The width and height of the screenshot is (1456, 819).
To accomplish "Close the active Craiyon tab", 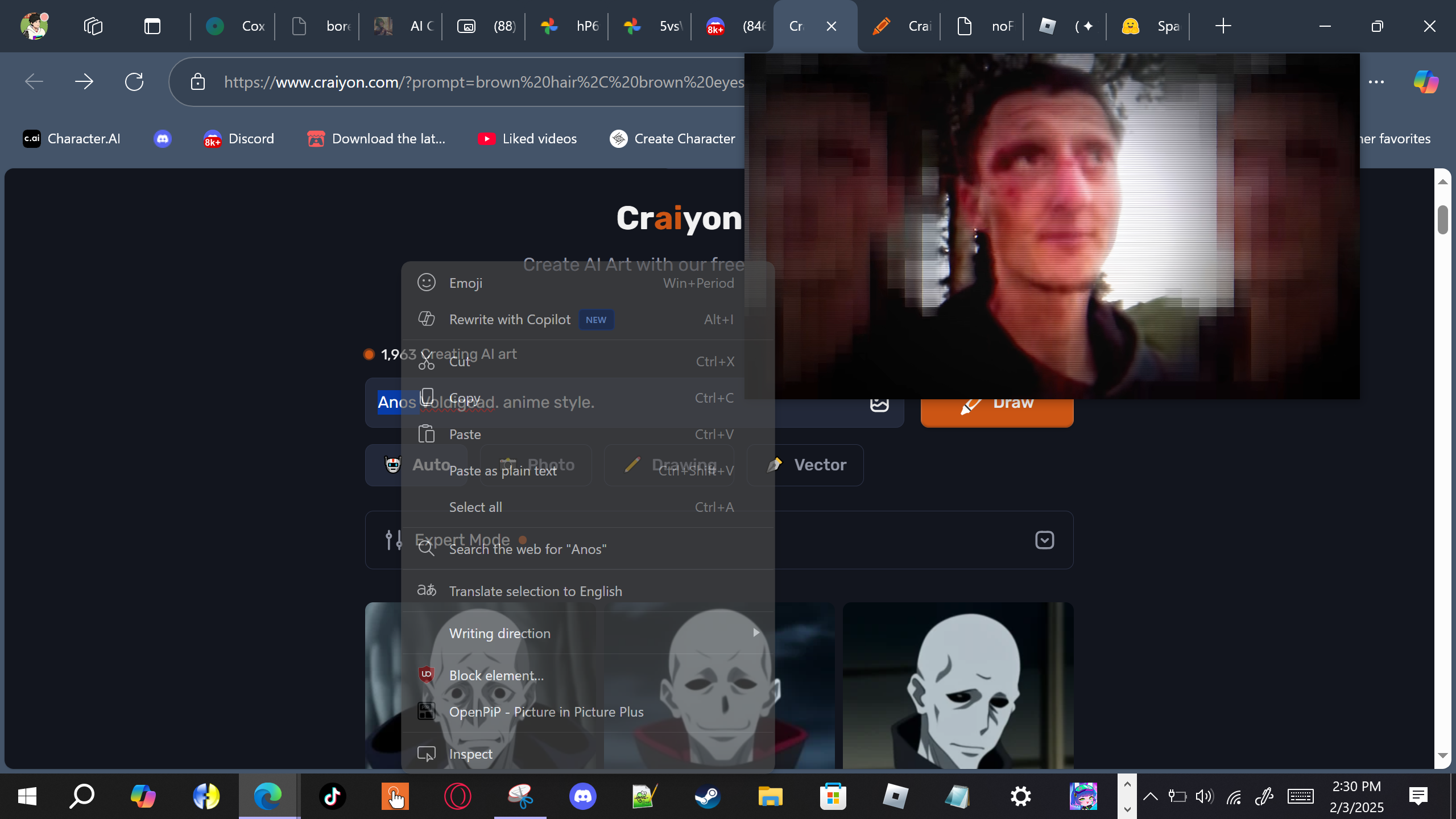I will (832, 26).
